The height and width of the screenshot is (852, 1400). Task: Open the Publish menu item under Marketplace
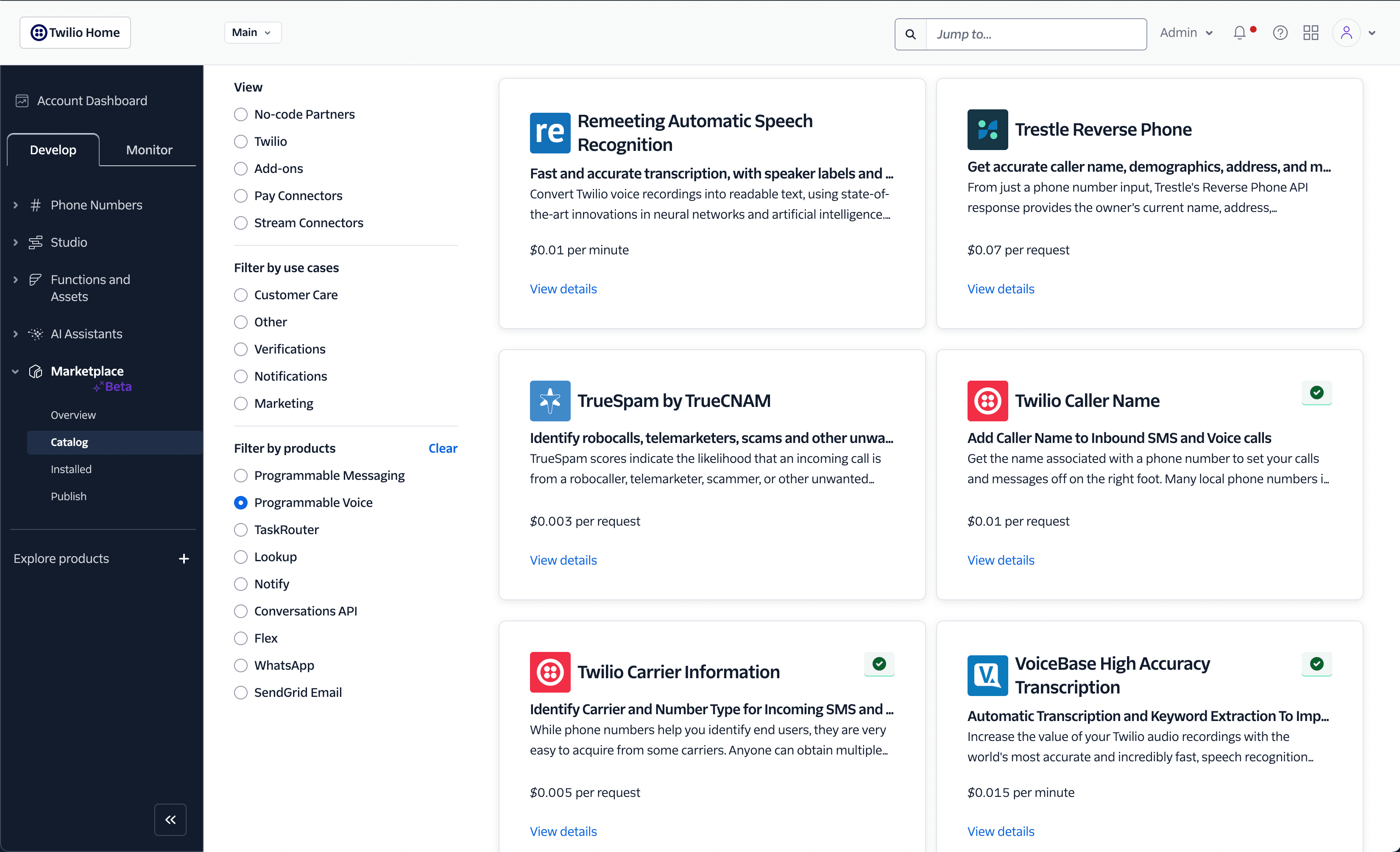click(68, 496)
